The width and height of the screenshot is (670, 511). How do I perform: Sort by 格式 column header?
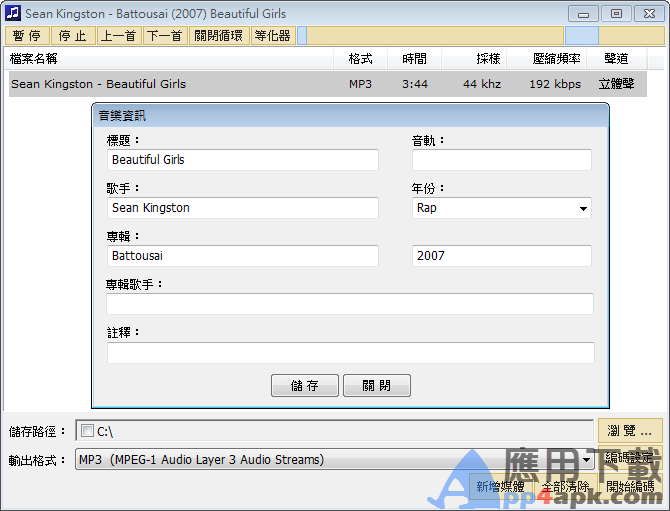point(360,59)
